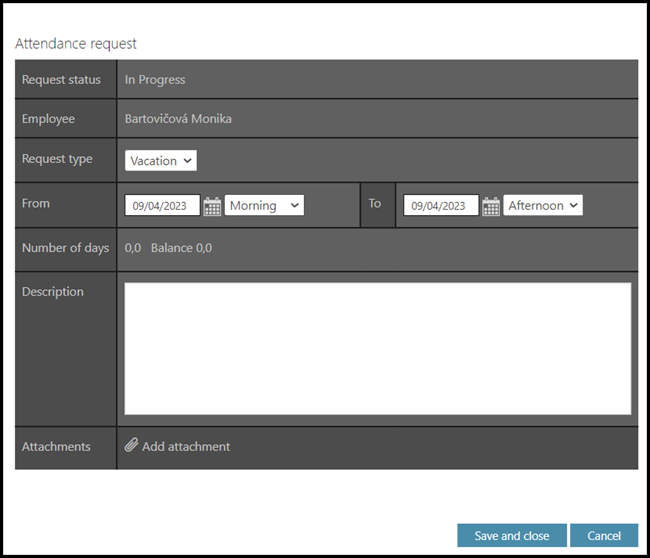
Task: Click the Attendance request heading
Action: [x=76, y=44]
